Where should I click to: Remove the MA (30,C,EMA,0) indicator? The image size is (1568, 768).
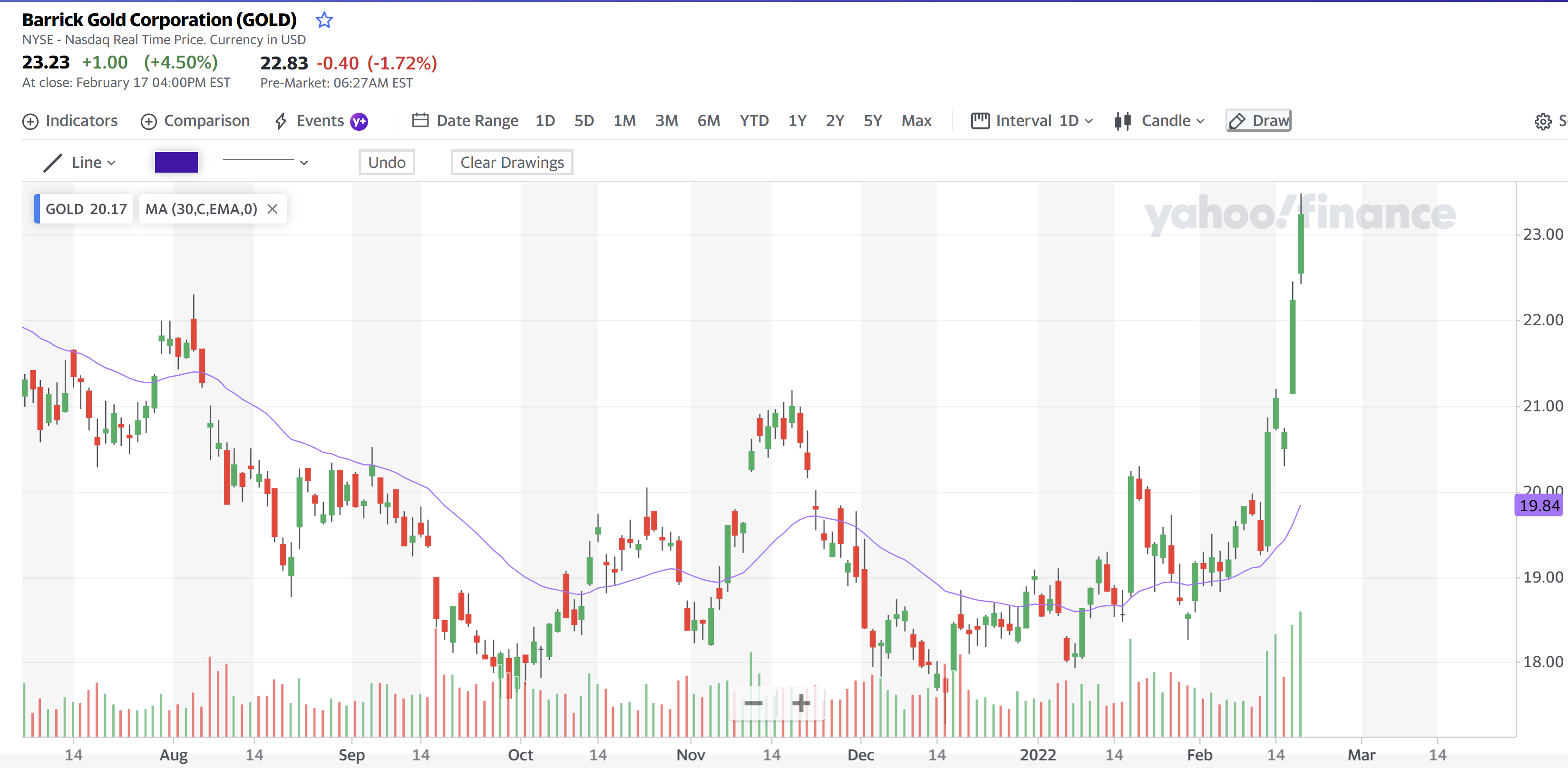[x=272, y=209]
